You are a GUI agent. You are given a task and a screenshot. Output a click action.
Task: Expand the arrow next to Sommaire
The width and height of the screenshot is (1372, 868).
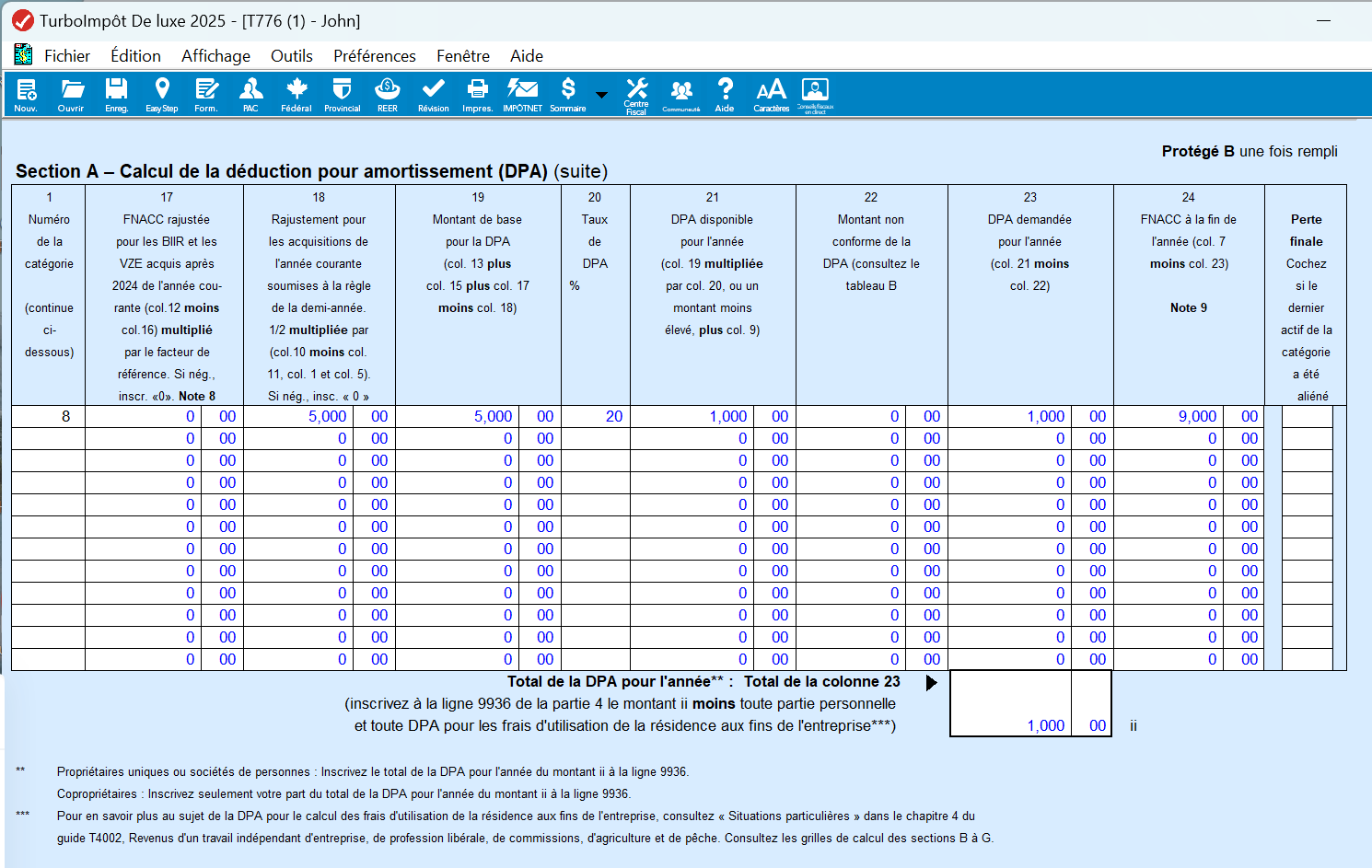click(x=601, y=95)
